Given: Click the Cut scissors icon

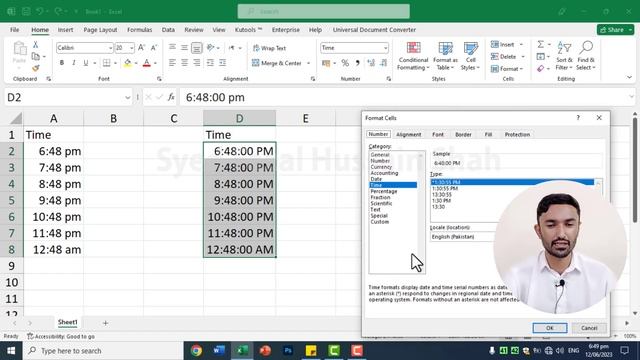Looking at the screenshot, I should pyautogui.click(x=36, y=44).
